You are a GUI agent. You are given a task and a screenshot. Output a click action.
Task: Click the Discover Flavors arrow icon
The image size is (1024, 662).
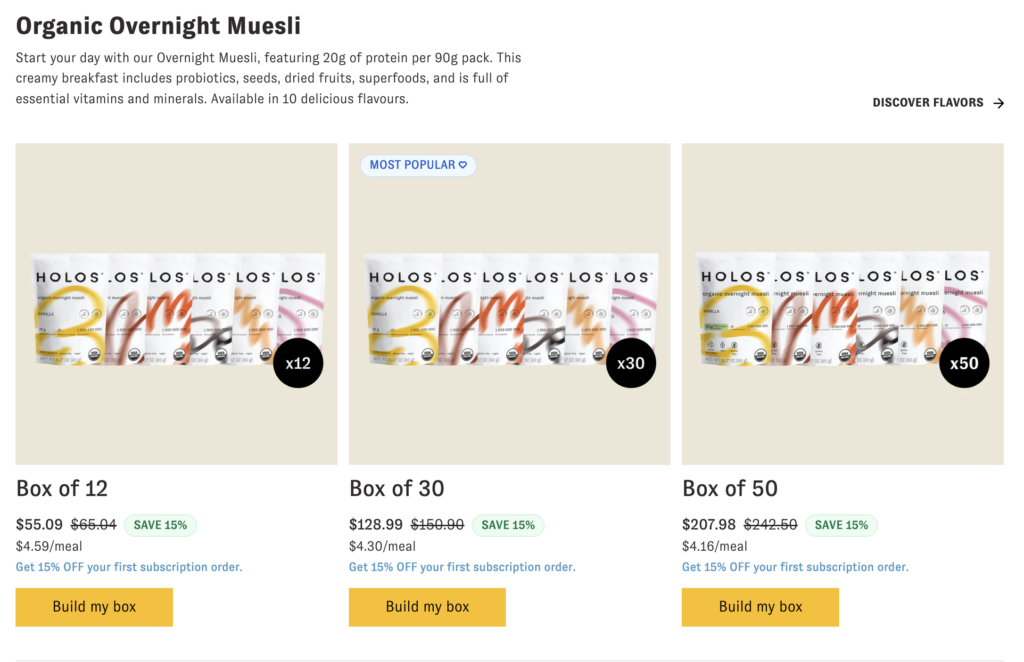click(998, 103)
